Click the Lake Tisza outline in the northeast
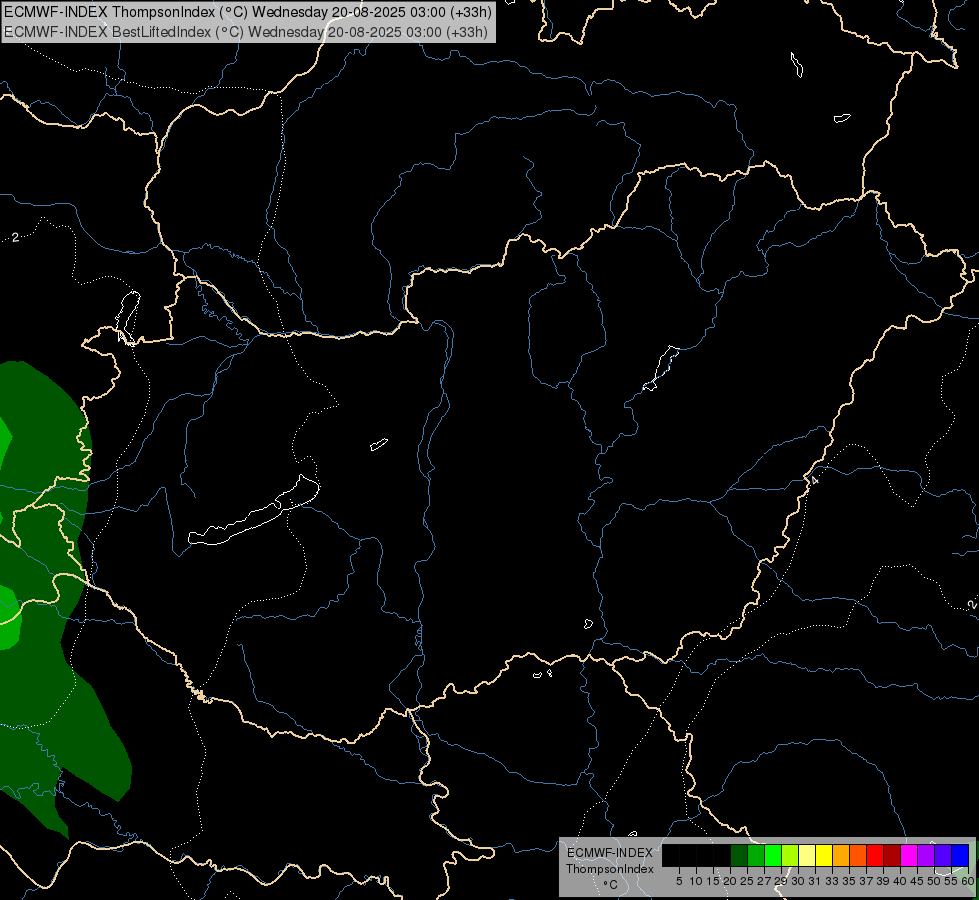The height and width of the screenshot is (900, 979). pos(661,368)
